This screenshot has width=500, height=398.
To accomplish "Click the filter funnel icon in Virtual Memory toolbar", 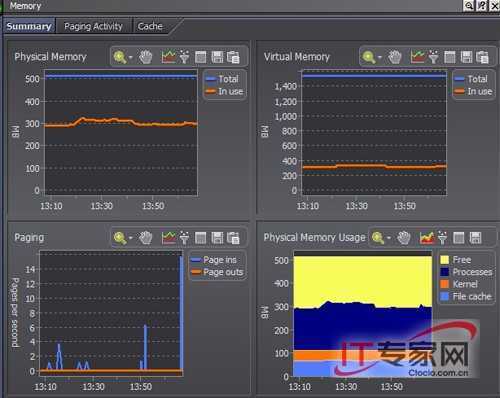I will coord(433,57).
